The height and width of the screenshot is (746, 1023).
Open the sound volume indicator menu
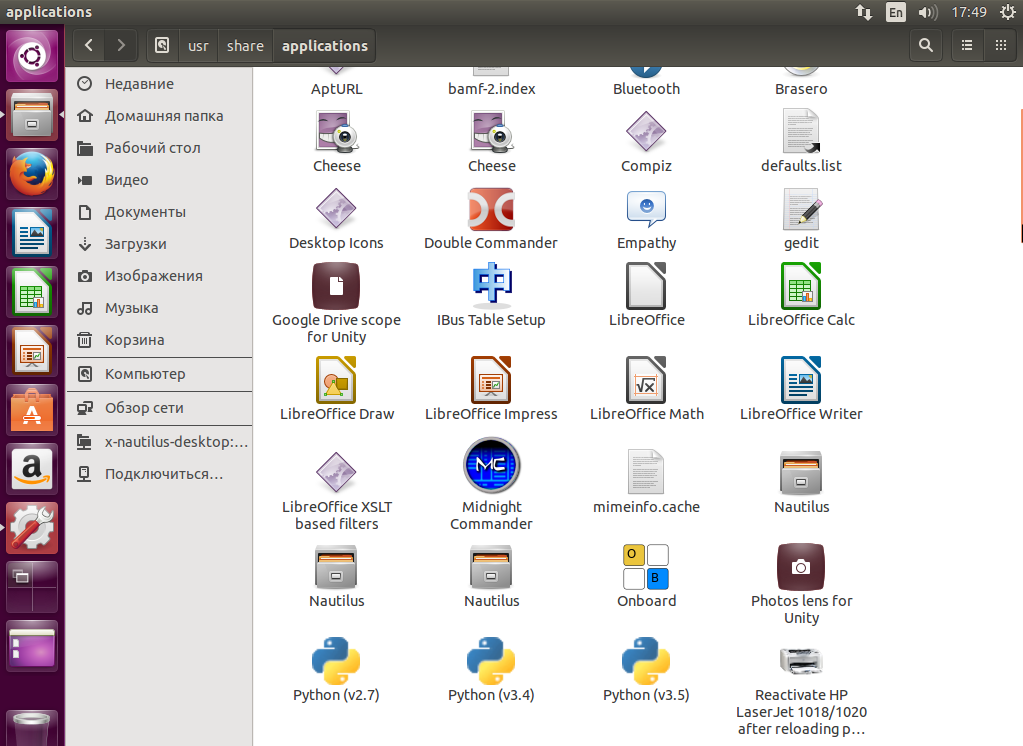tap(927, 13)
